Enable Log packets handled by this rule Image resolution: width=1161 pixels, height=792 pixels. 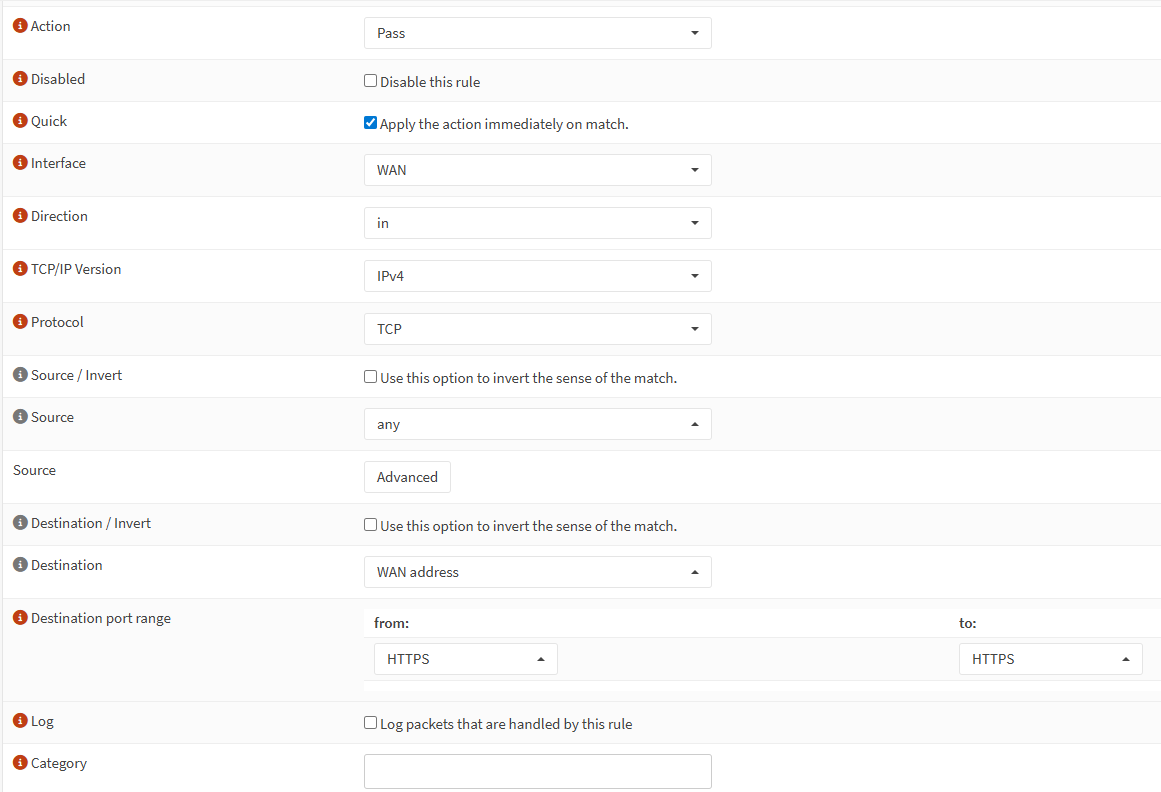pos(371,723)
